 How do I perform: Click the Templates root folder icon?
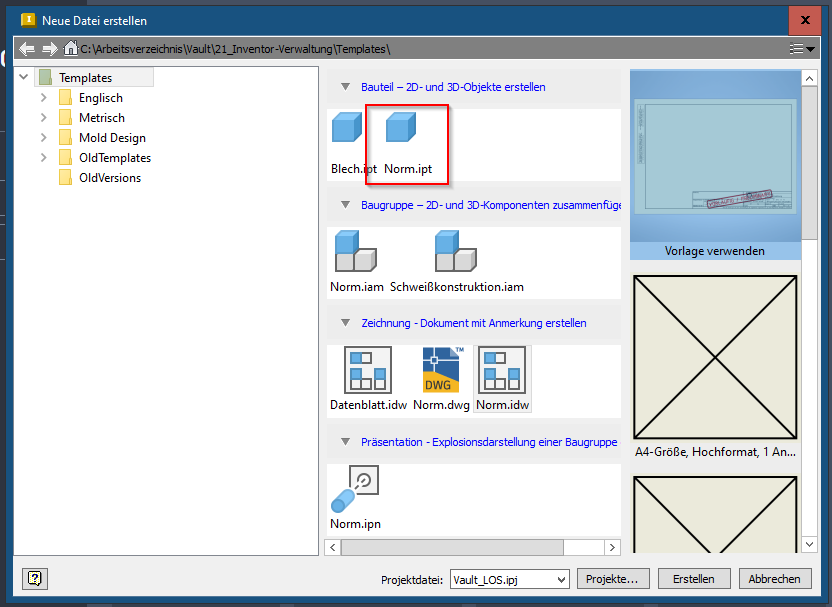46,77
